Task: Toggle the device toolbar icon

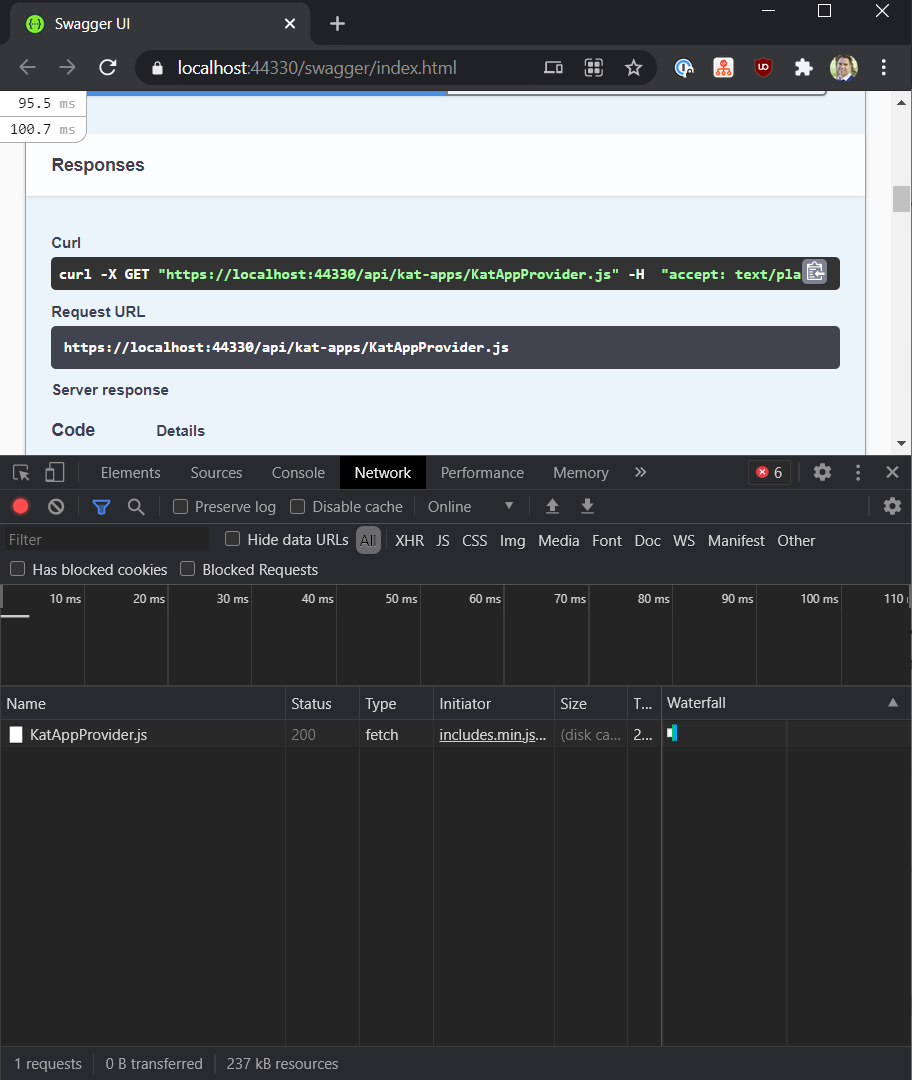Action: point(54,472)
